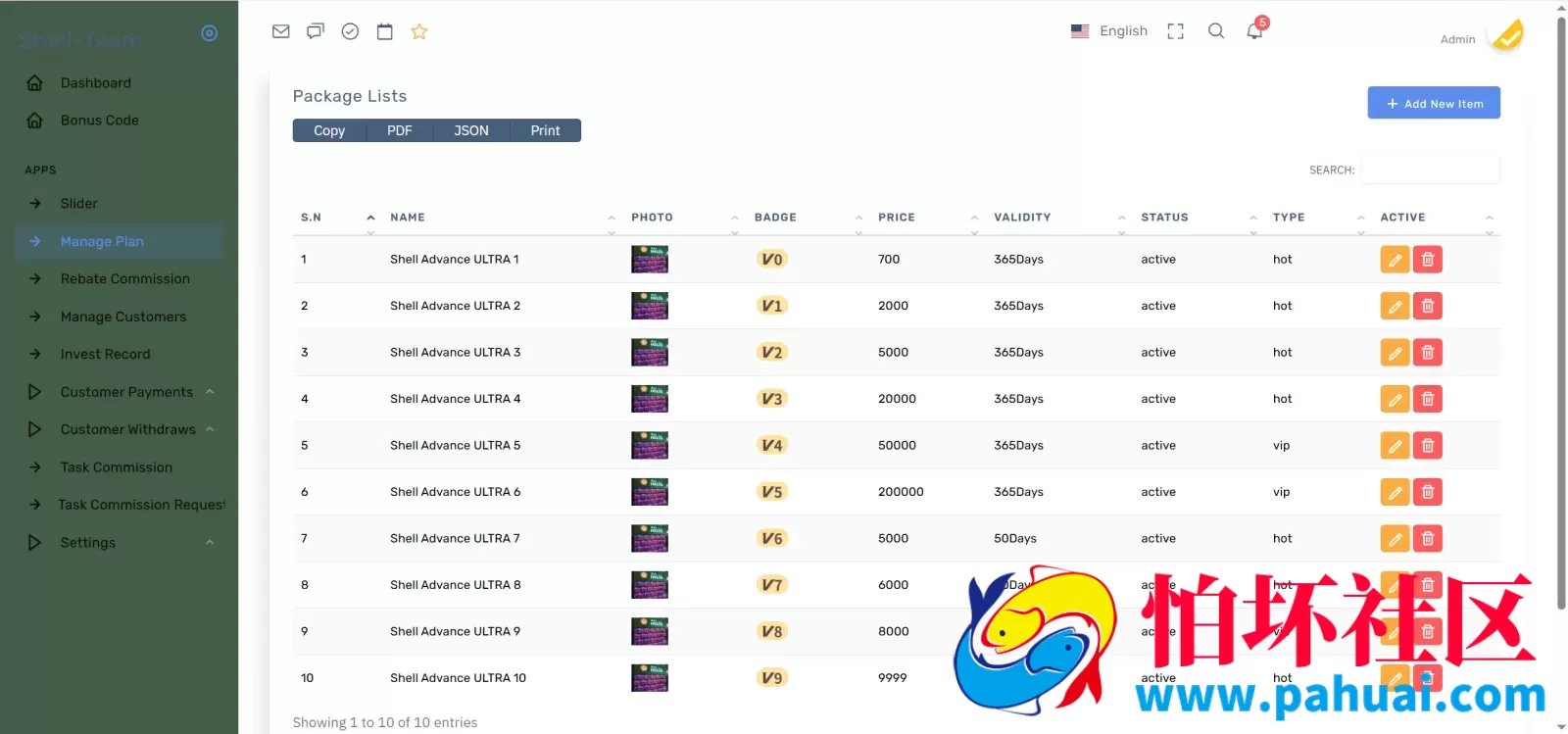Edit Shell Advance ULTRA 2 package
This screenshot has width=1568, height=734.
(x=1395, y=306)
